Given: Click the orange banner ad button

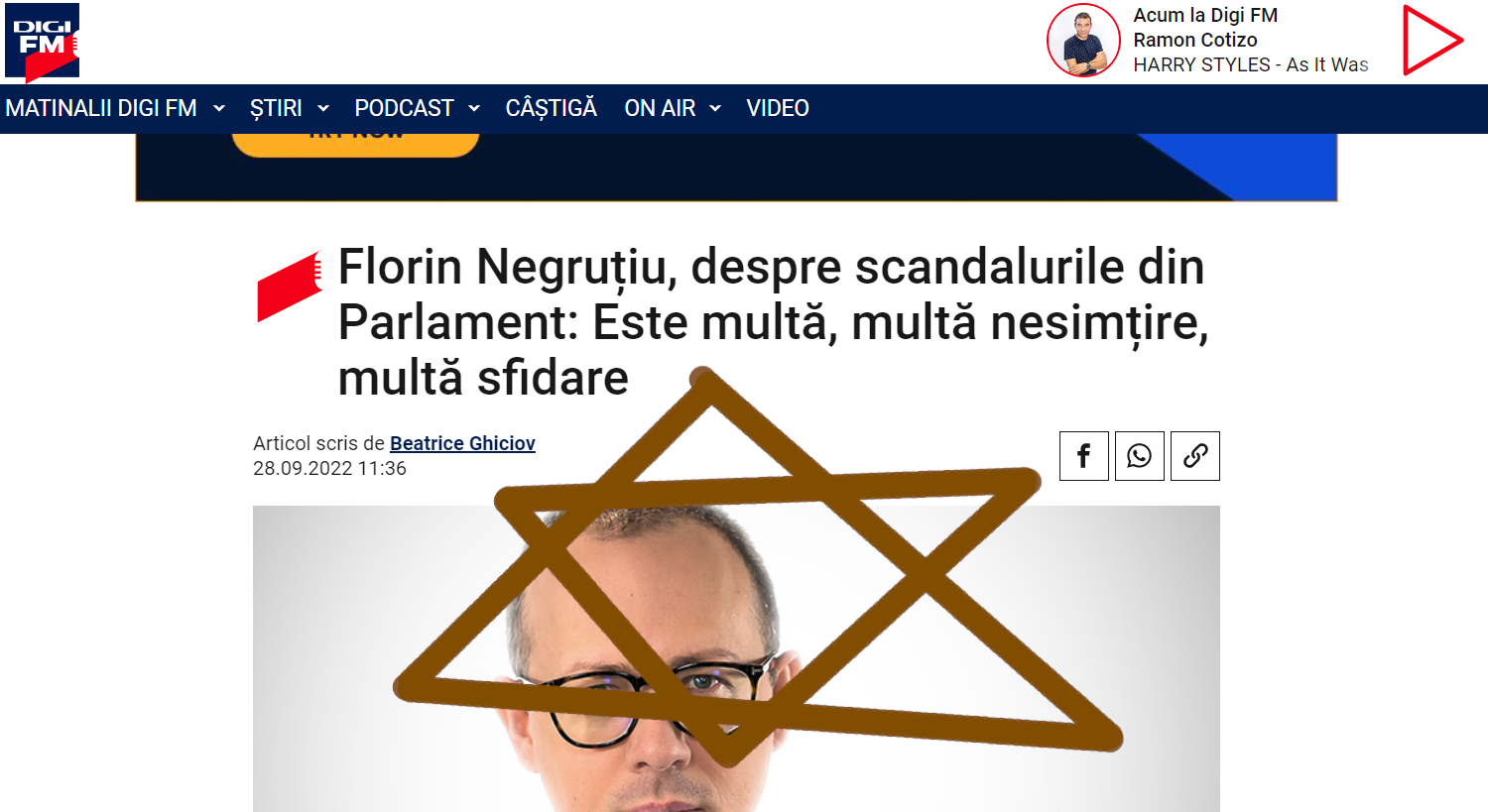Looking at the screenshot, I should tap(355, 145).
